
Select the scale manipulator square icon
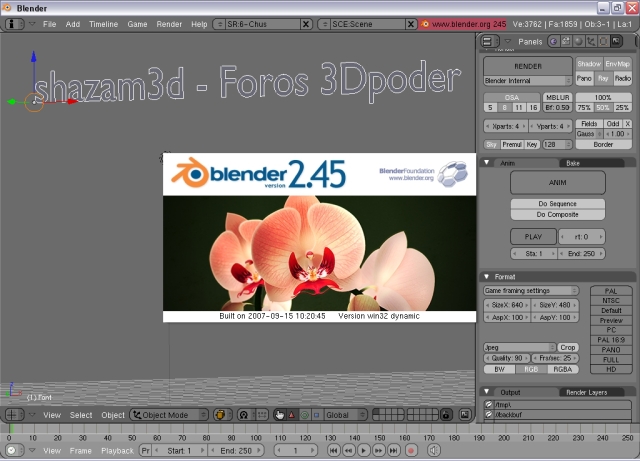click(316, 415)
